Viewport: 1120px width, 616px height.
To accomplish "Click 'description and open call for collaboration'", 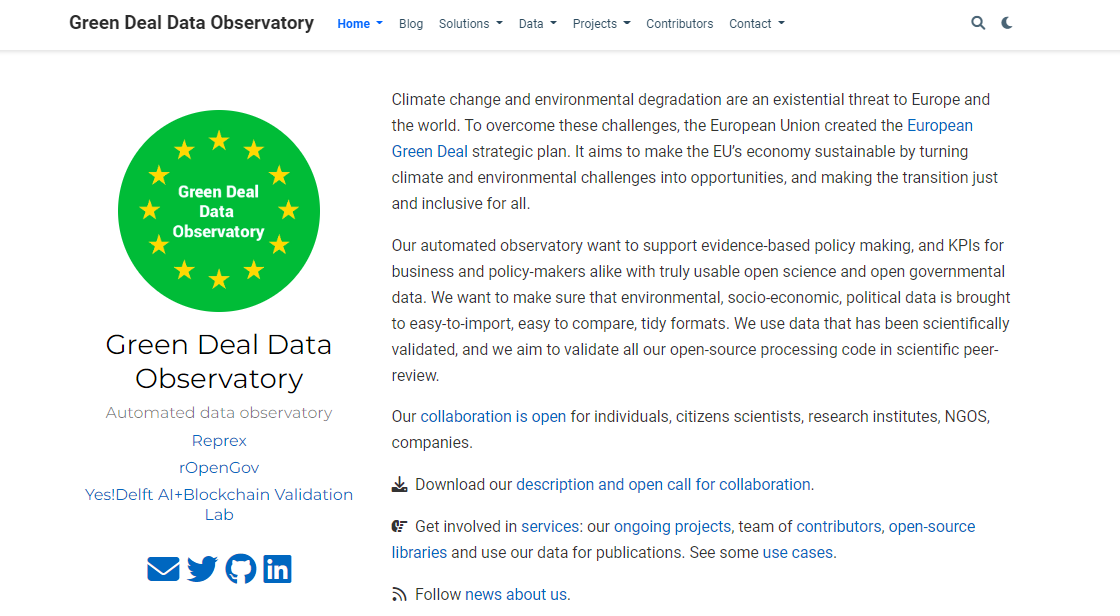I will (663, 485).
